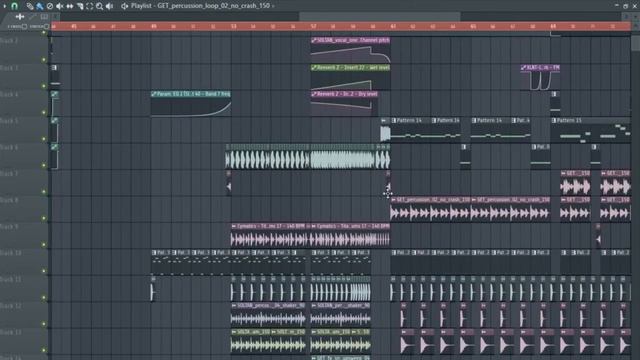Select the Playback speaker tool
Screen dimensions: 640x360
[109, 6]
